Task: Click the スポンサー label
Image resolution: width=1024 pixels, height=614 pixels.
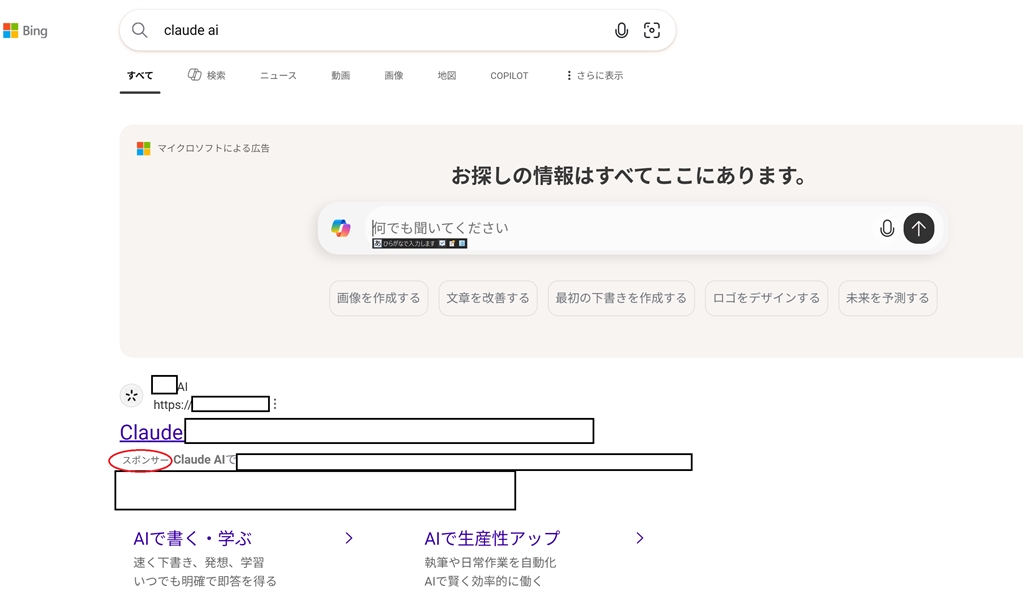Action: coord(146,460)
